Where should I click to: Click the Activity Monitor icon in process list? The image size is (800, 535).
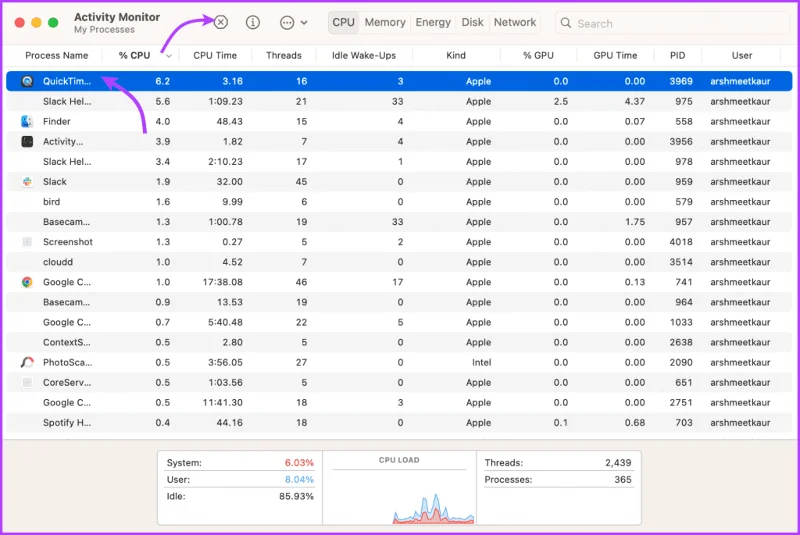pyautogui.click(x=27, y=141)
